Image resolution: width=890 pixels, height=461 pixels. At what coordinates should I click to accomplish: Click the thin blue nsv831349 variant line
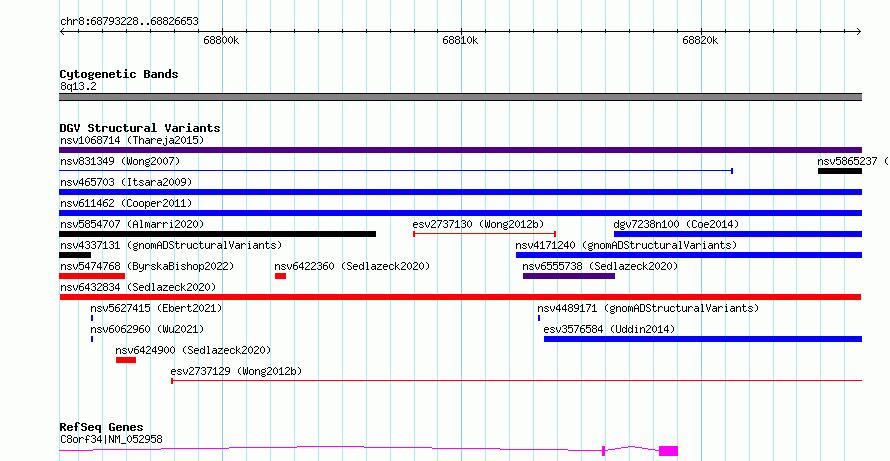coord(396,170)
